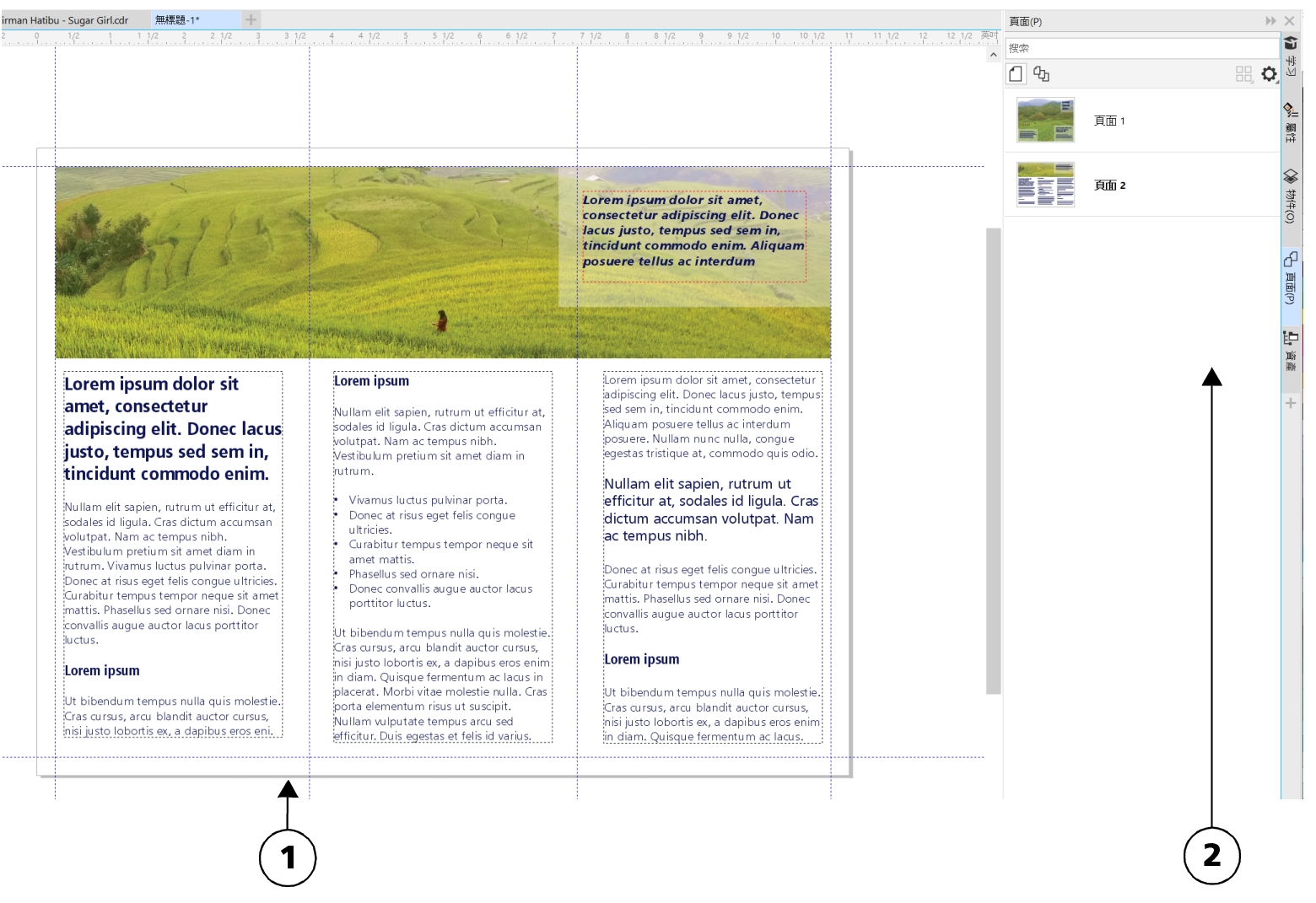Close the Pages docker panel

coord(1289,21)
